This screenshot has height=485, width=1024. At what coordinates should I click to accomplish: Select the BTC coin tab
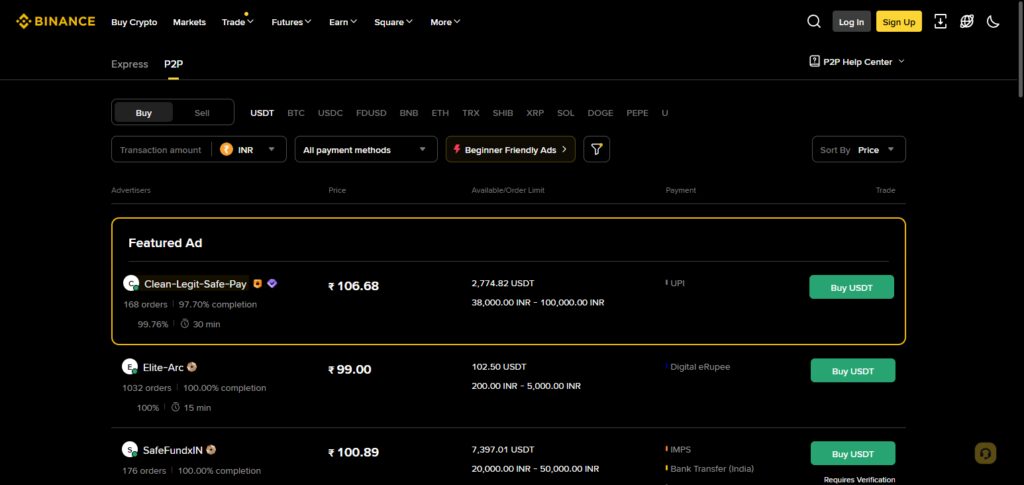(x=296, y=113)
